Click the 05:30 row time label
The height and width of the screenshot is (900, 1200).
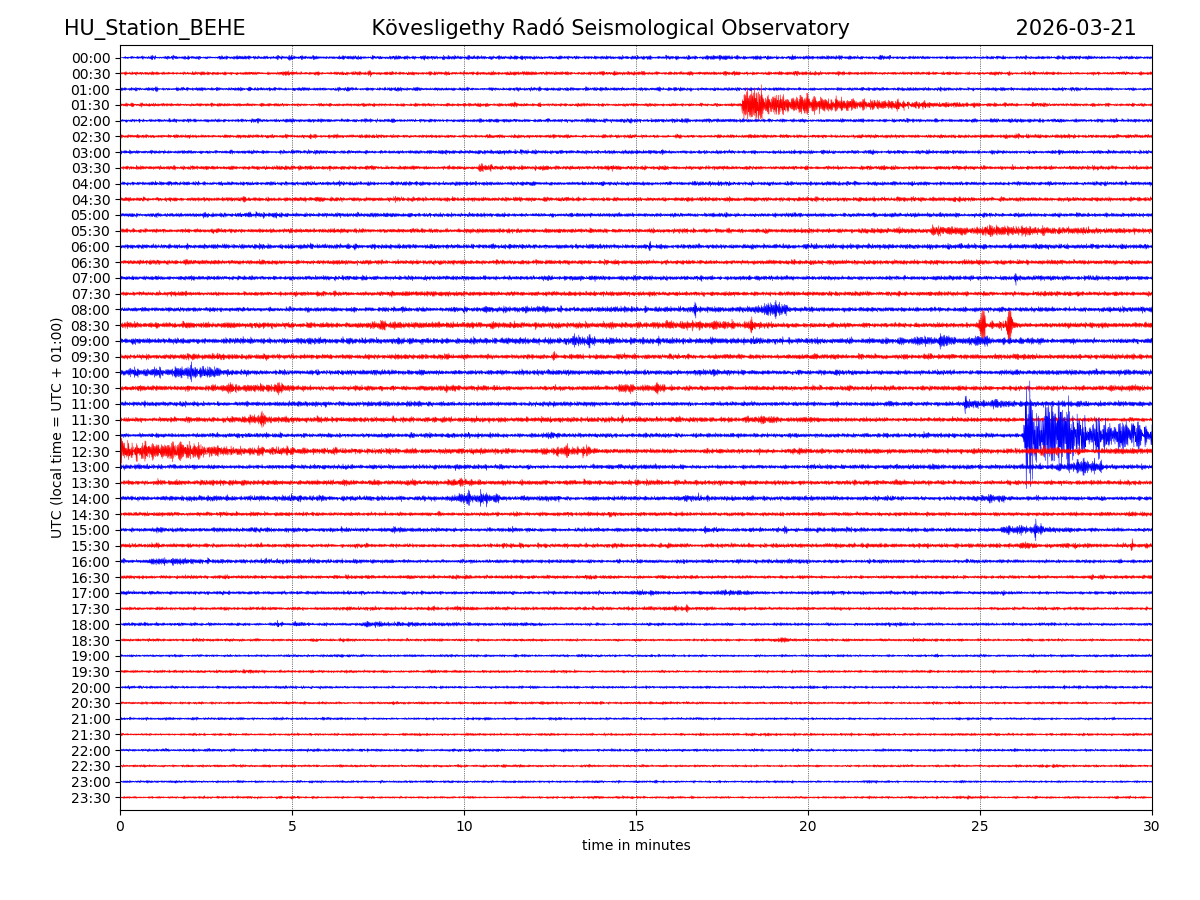pyautogui.click(x=91, y=231)
